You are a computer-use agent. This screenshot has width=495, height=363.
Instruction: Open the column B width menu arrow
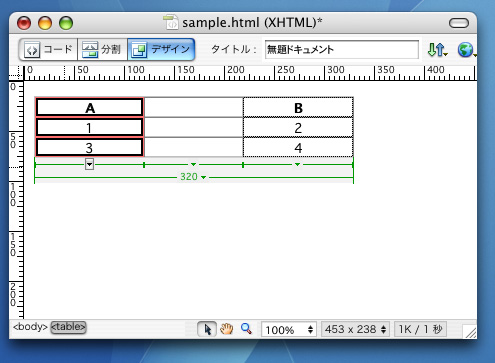pos(297,164)
